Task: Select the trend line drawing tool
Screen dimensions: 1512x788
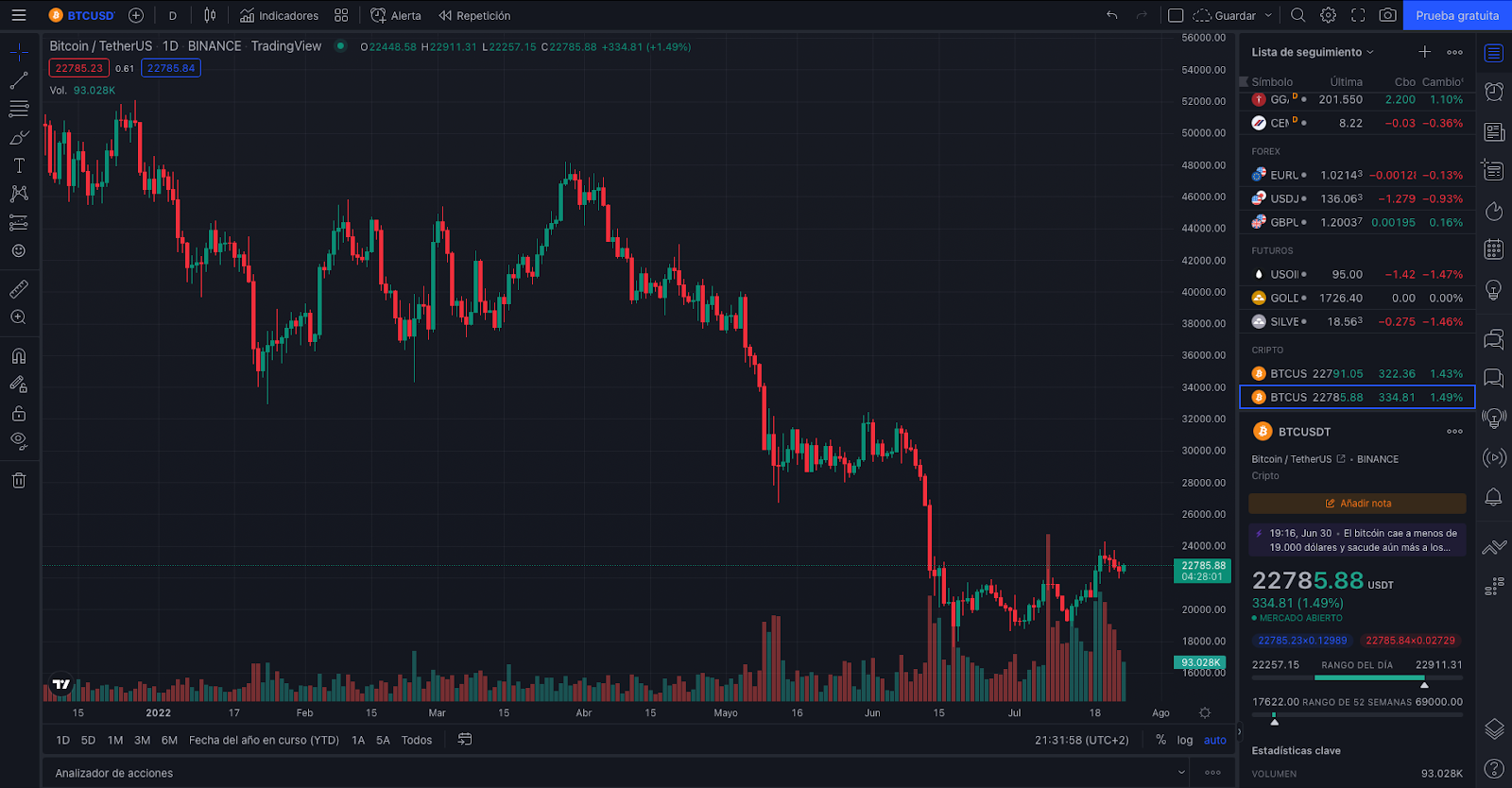Action: point(19,81)
